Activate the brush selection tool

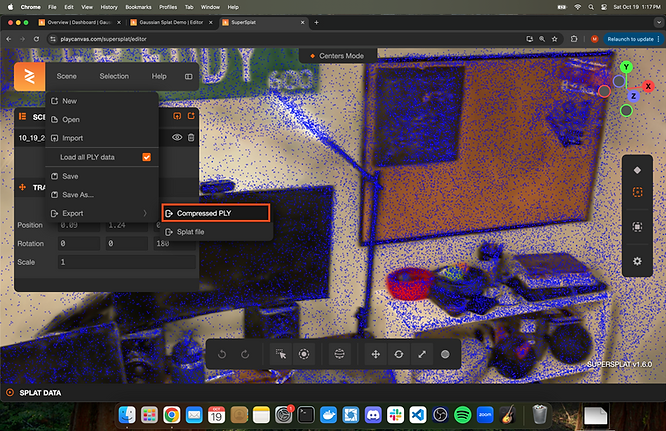point(304,354)
